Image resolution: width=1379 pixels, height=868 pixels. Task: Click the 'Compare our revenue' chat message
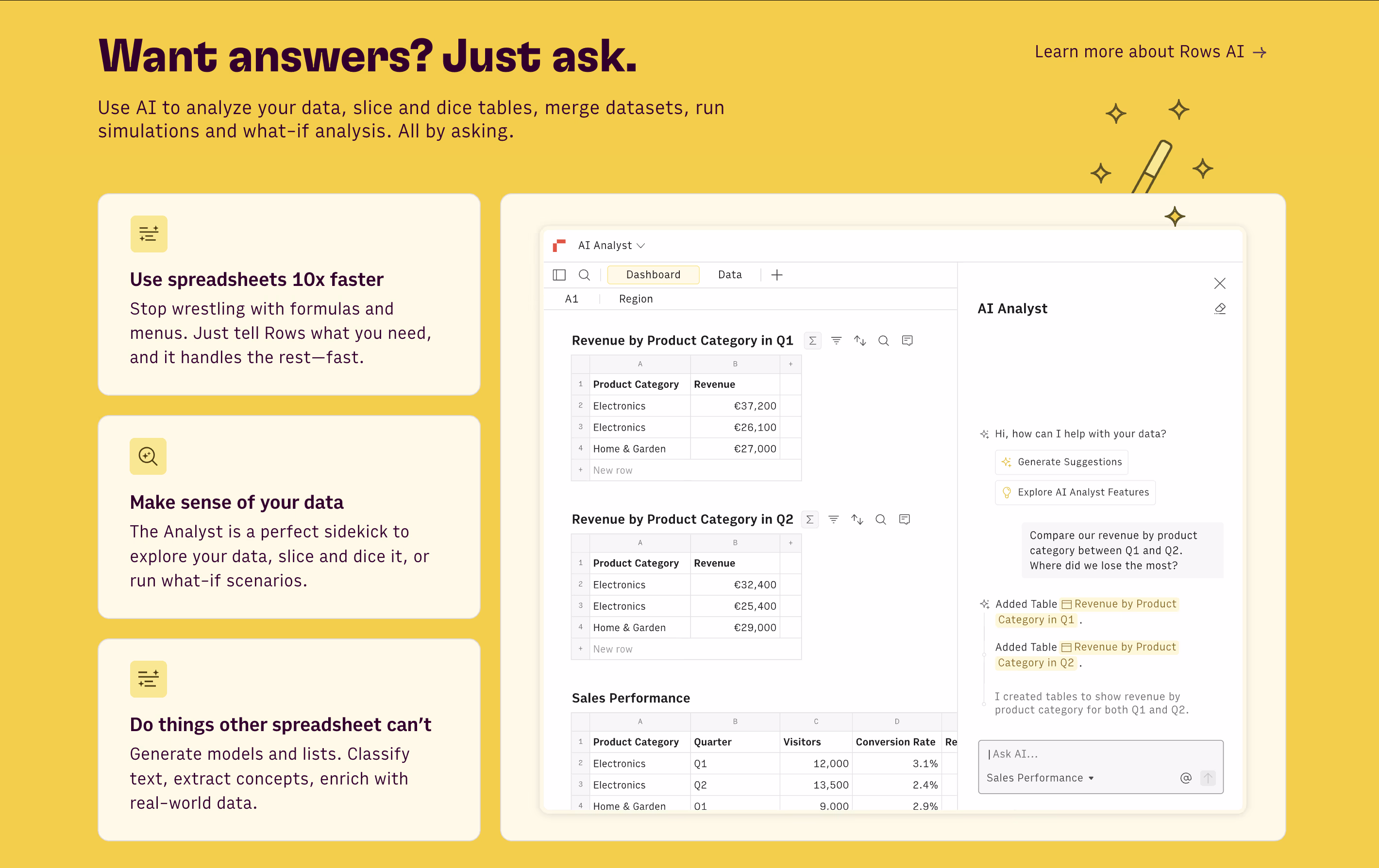(1122, 550)
